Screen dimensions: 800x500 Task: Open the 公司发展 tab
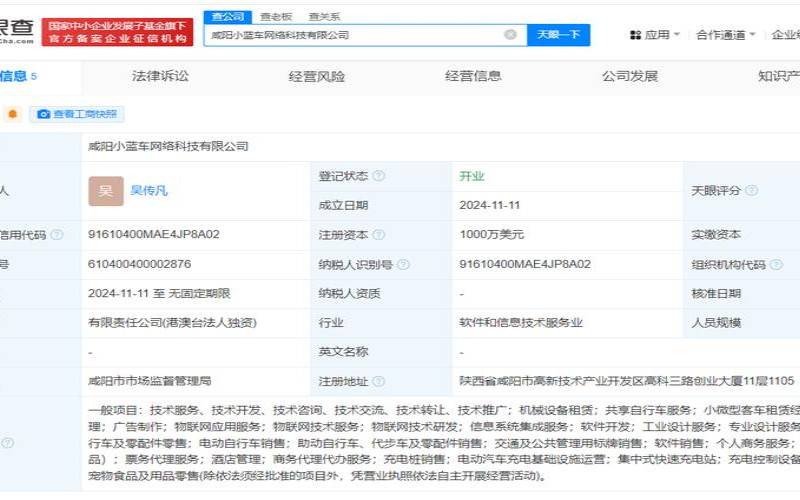point(630,76)
